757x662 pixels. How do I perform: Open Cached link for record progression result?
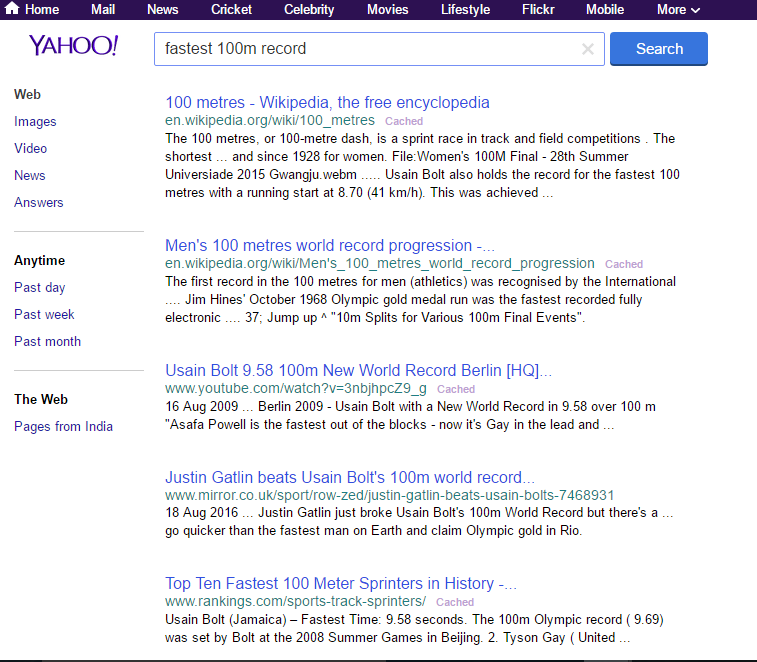tap(624, 264)
